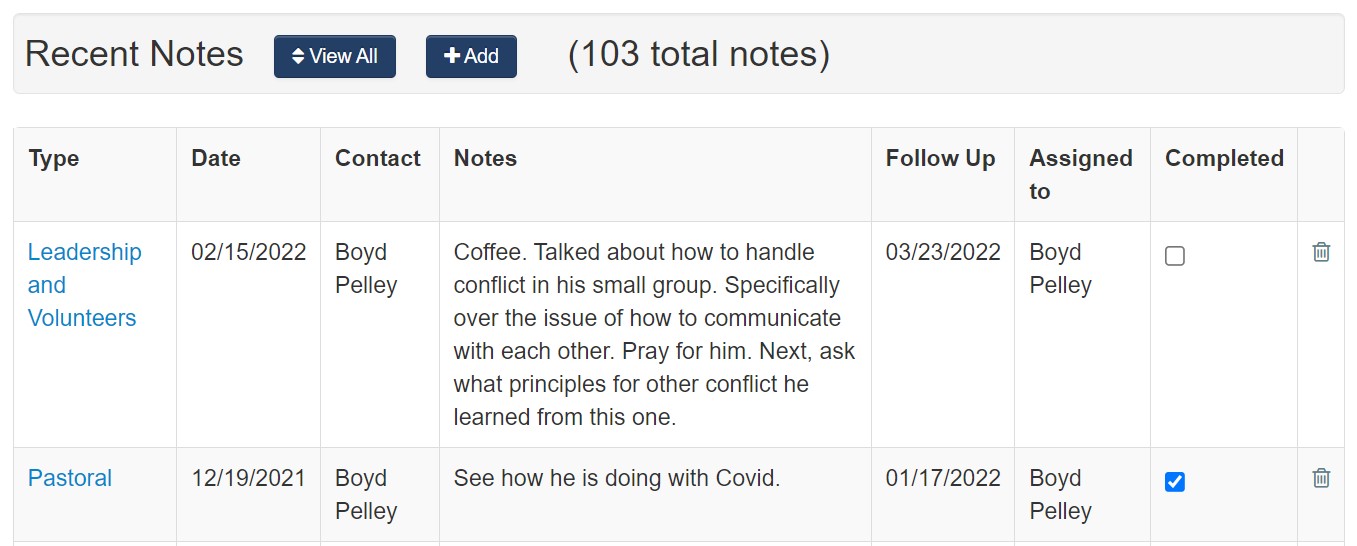Mark the 02/15/2022 note as completed
Screen dimensions: 1357x546
[x=1175, y=256]
